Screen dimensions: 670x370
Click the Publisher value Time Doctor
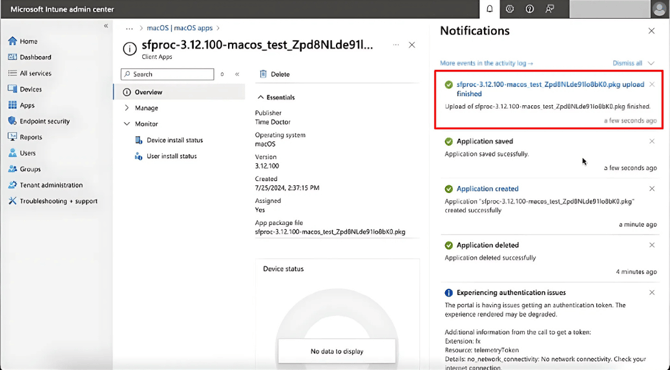click(273, 122)
